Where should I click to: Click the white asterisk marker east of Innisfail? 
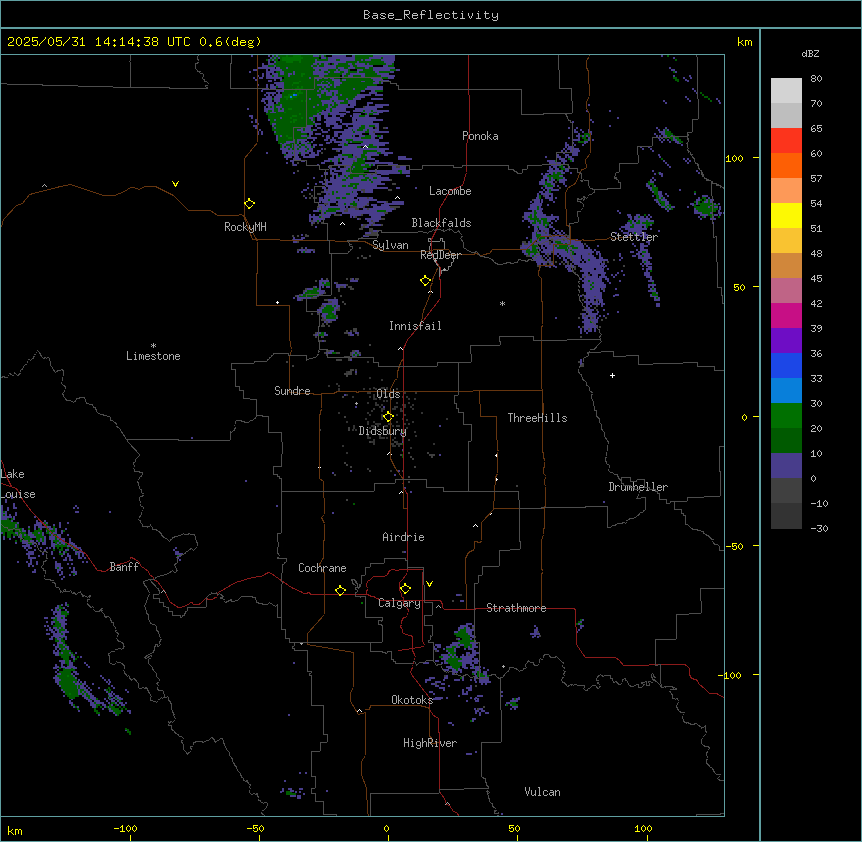click(x=502, y=303)
